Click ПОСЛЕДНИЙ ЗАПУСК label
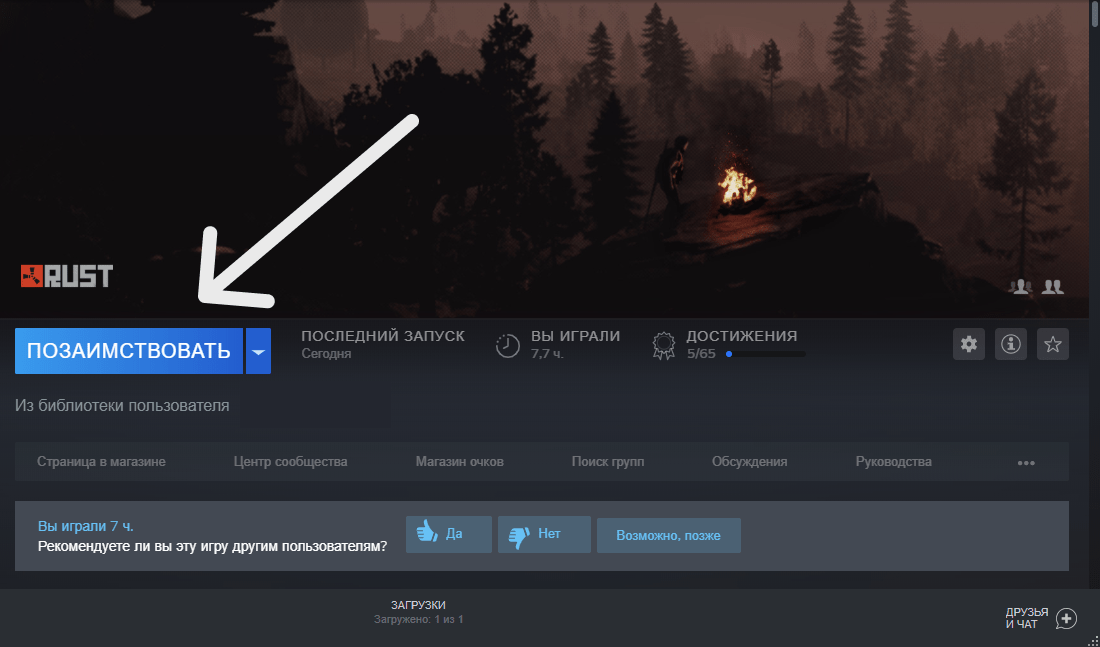This screenshot has height=647, width=1100. [383, 336]
